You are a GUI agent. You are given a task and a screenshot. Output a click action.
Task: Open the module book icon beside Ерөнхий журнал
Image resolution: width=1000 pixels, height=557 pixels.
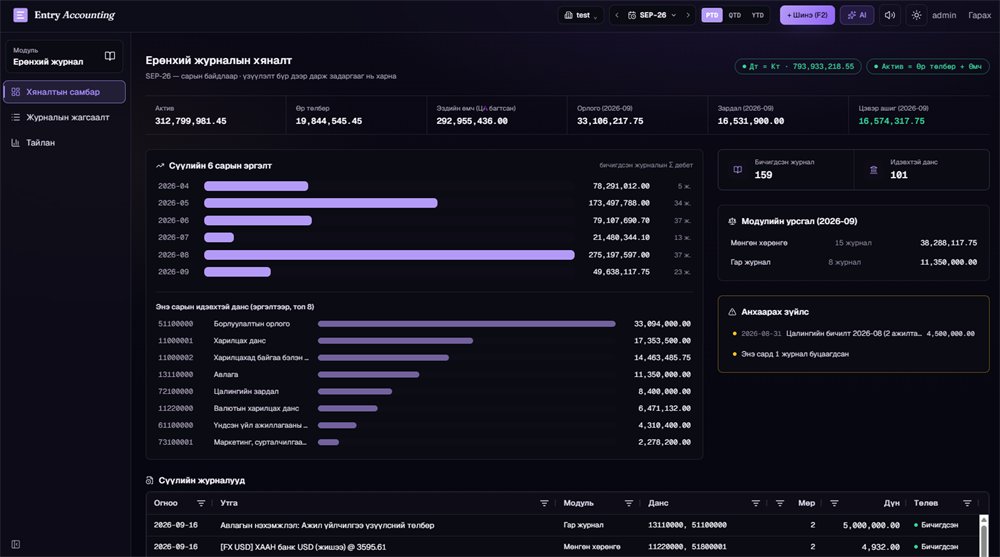point(110,56)
